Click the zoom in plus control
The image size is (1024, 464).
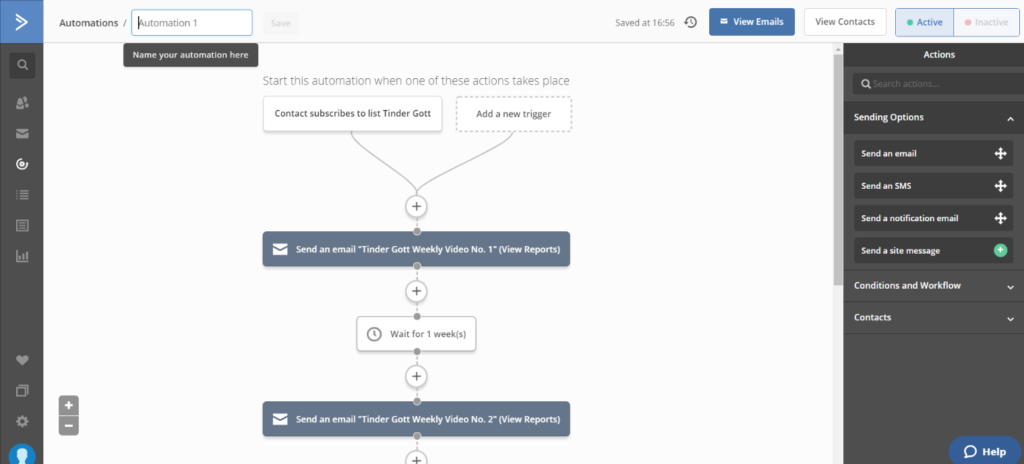tap(69, 405)
